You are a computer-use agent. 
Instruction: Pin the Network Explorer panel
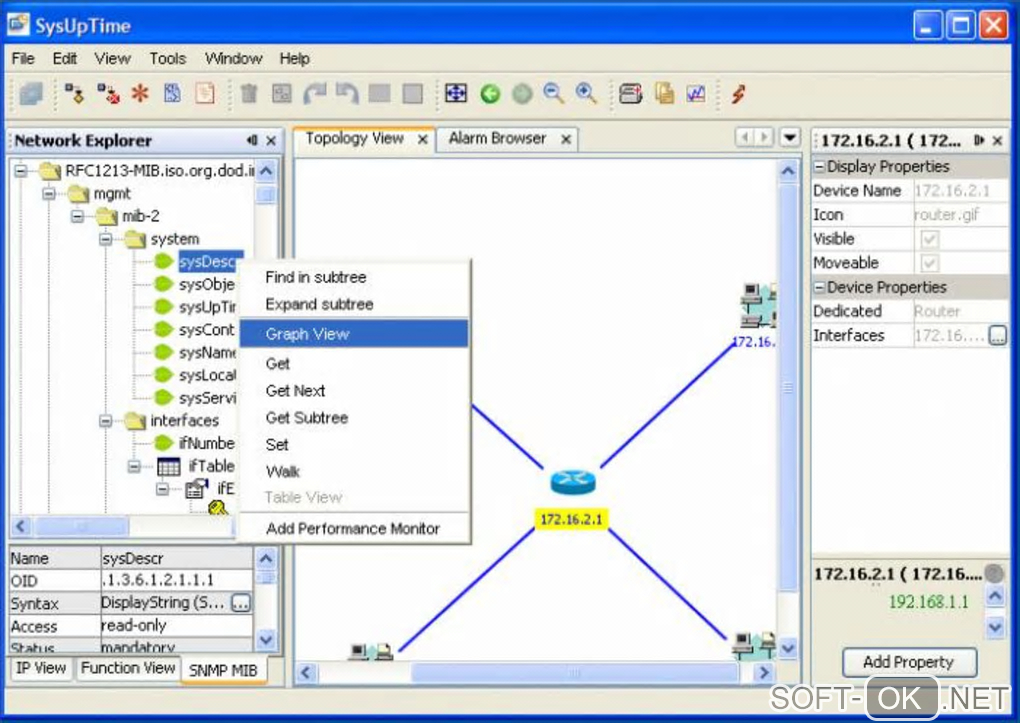tap(252, 140)
